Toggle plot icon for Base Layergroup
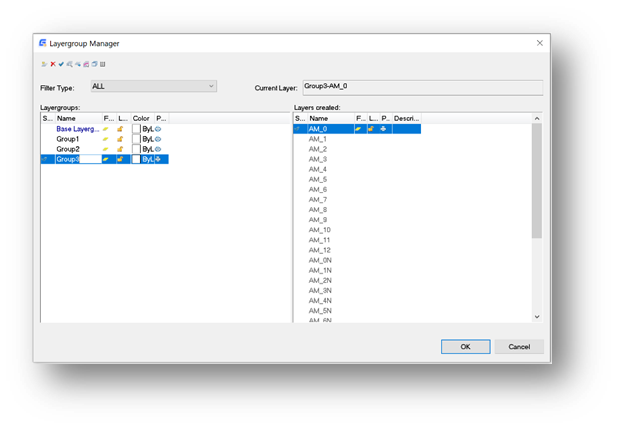This screenshot has height=429, width=617. tap(158, 129)
